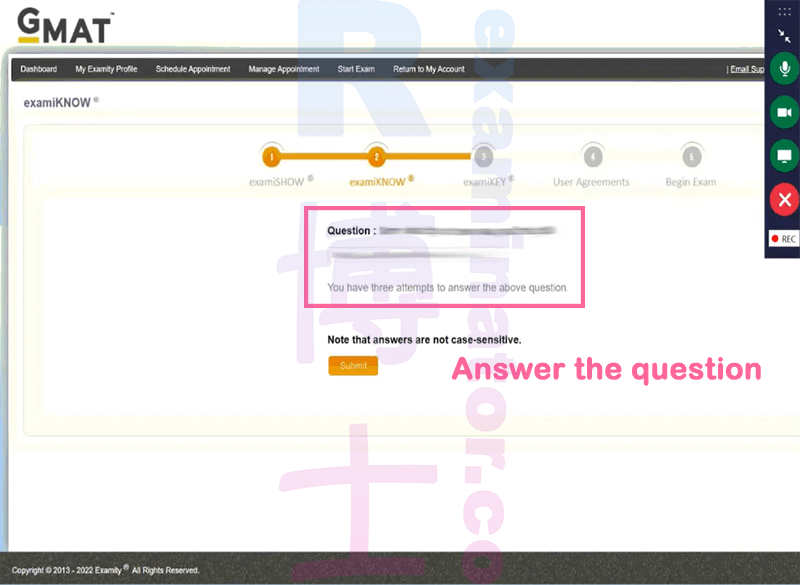Click the REC recording indicator
Viewport: 800px width, 585px height.
[x=784, y=239]
